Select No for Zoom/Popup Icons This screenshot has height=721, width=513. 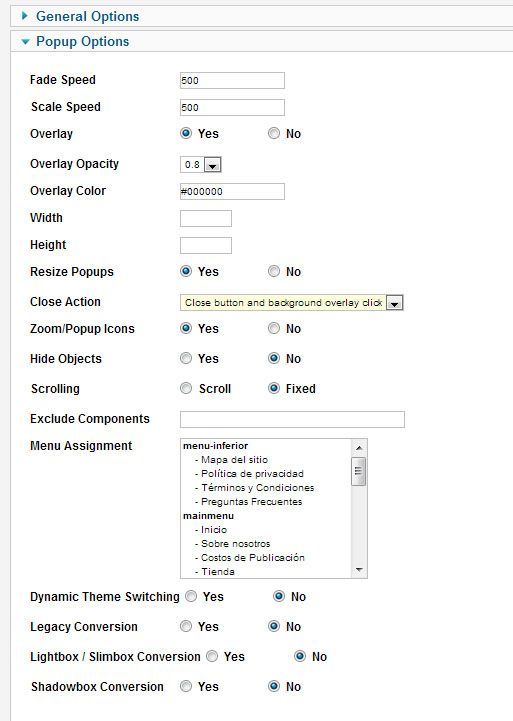[x=274, y=328]
